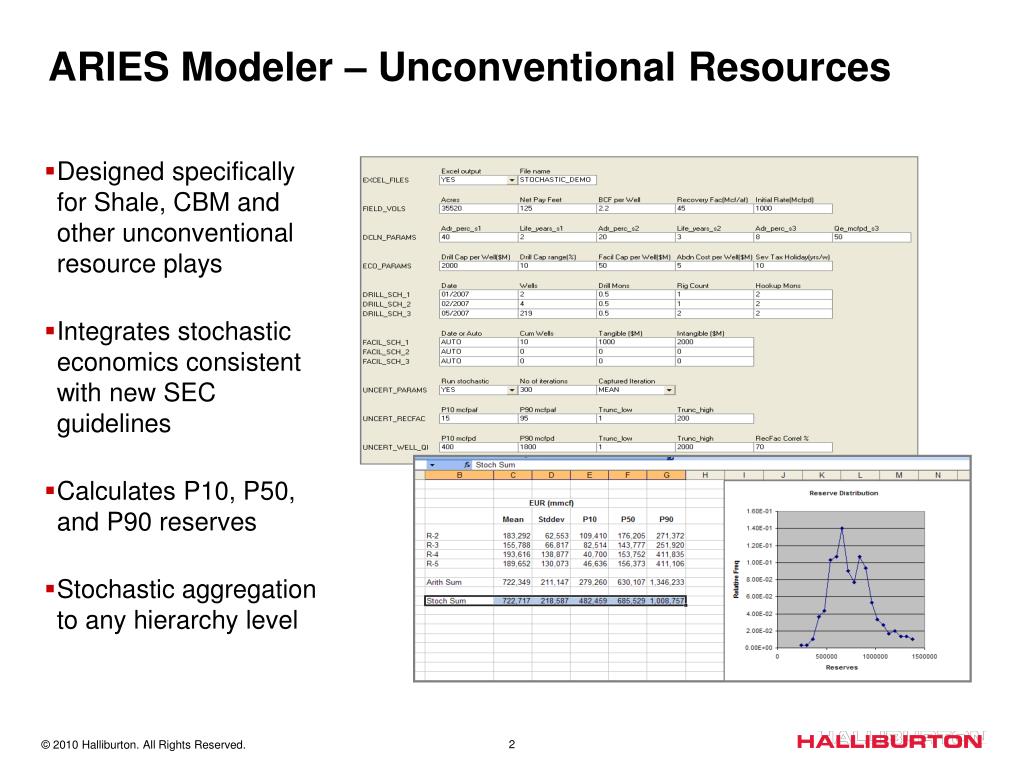This screenshot has width=1024, height=768.
Task: Click the Qe_mcfpd_s3 field showing 50
Action: pyautogui.click(x=871, y=238)
